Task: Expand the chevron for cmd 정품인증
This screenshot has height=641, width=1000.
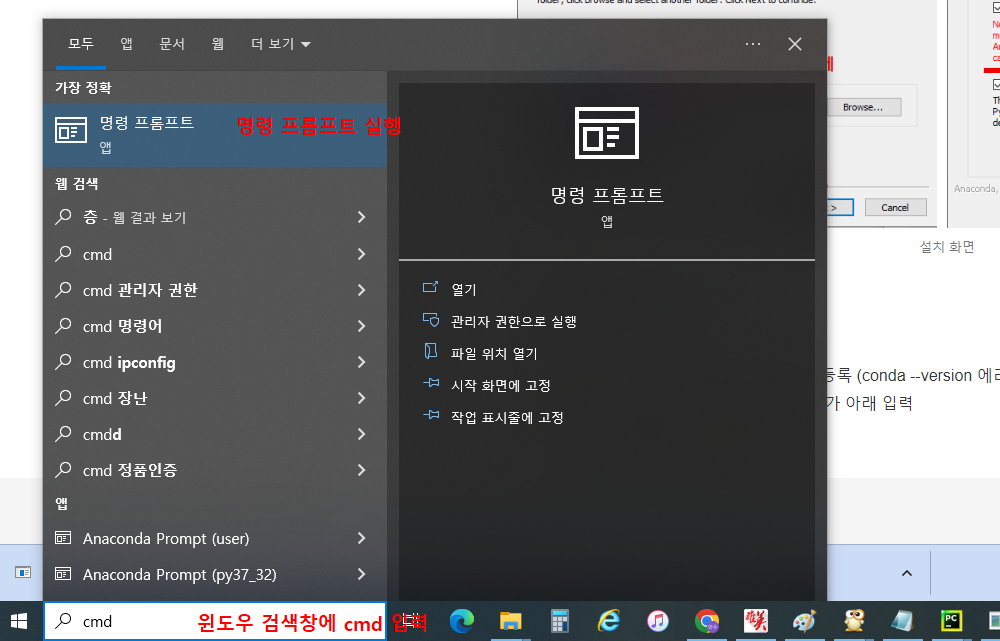Action: tap(362, 470)
